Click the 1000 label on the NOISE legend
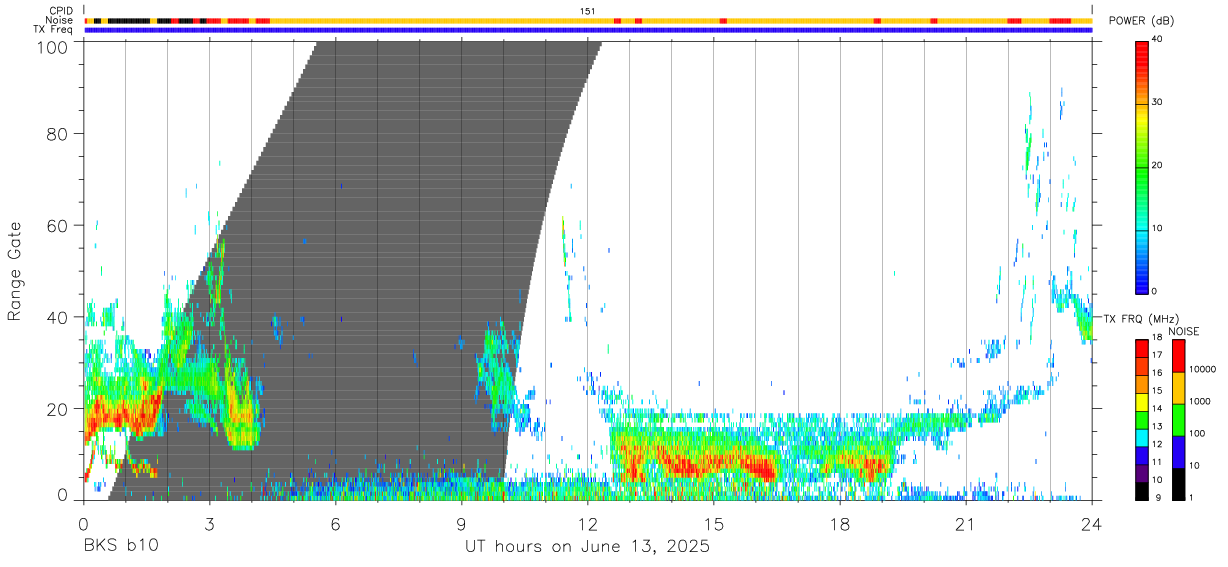The width and height of the screenshot is (1228, 567). (1201, 402)
